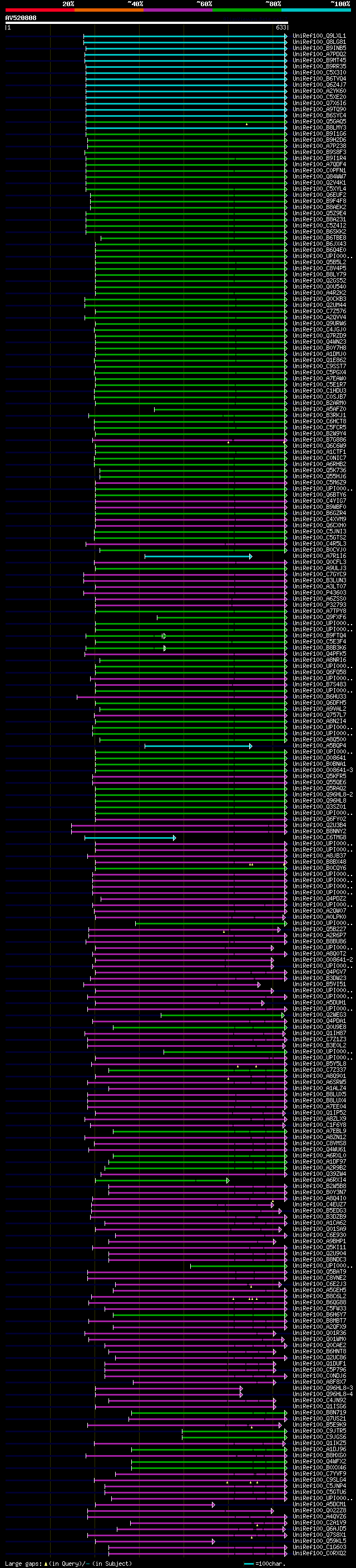The width and height of the screenshot is (356, 1568).
Task: Select hit UniRef100_Q01R36
Action: coord(319,1332)
